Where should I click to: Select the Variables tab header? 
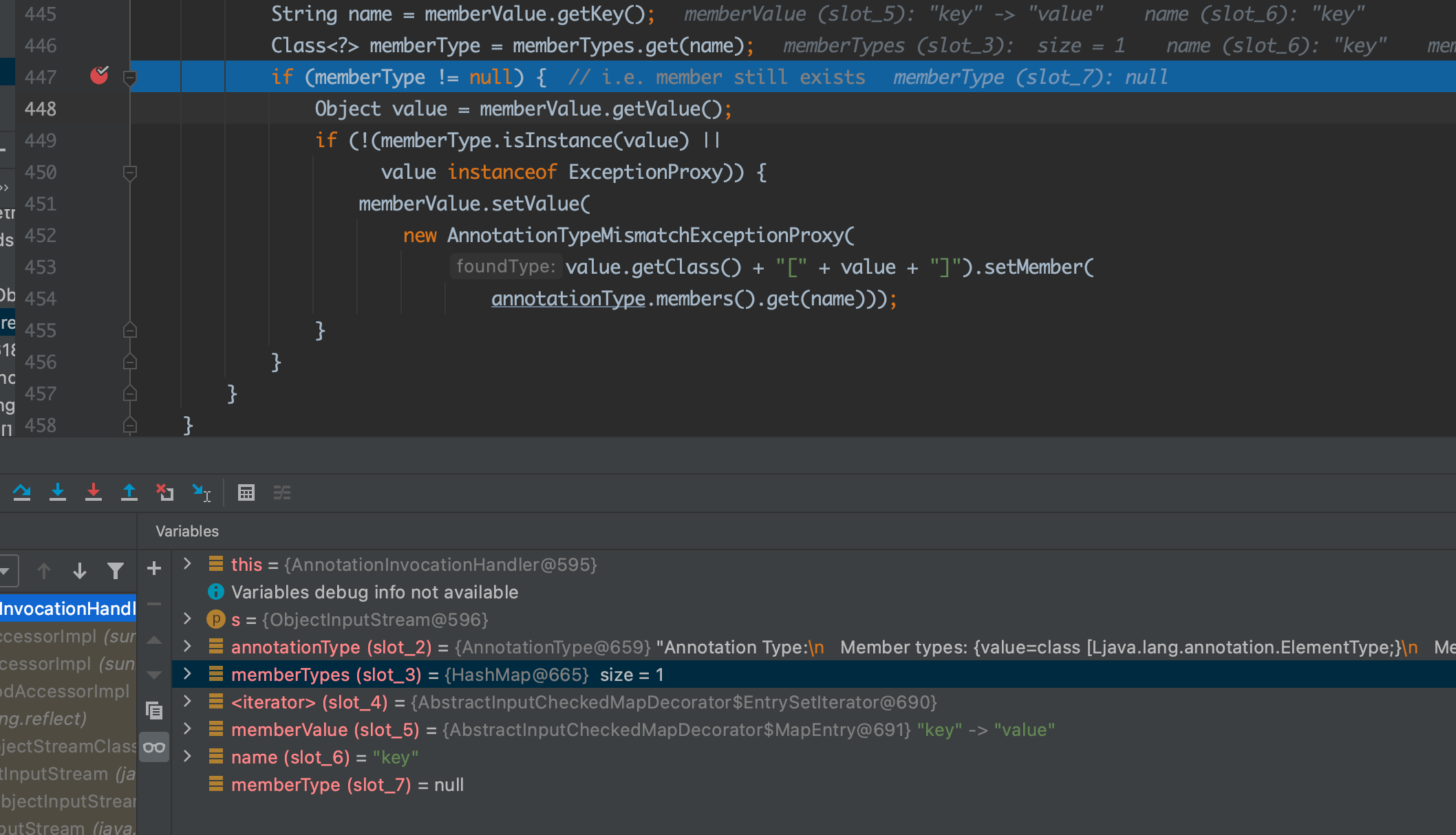click(187, 531)
